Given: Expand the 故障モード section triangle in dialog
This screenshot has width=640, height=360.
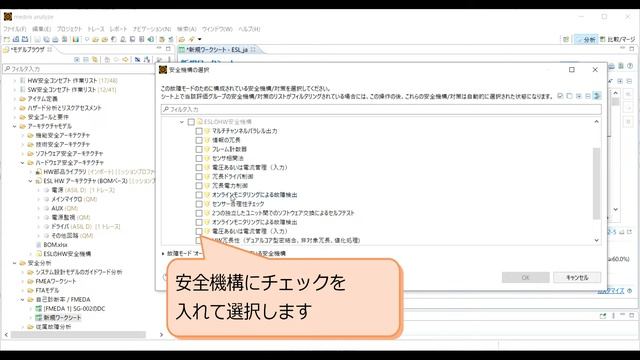Looking at the screenshot, I should click(163, 254).
